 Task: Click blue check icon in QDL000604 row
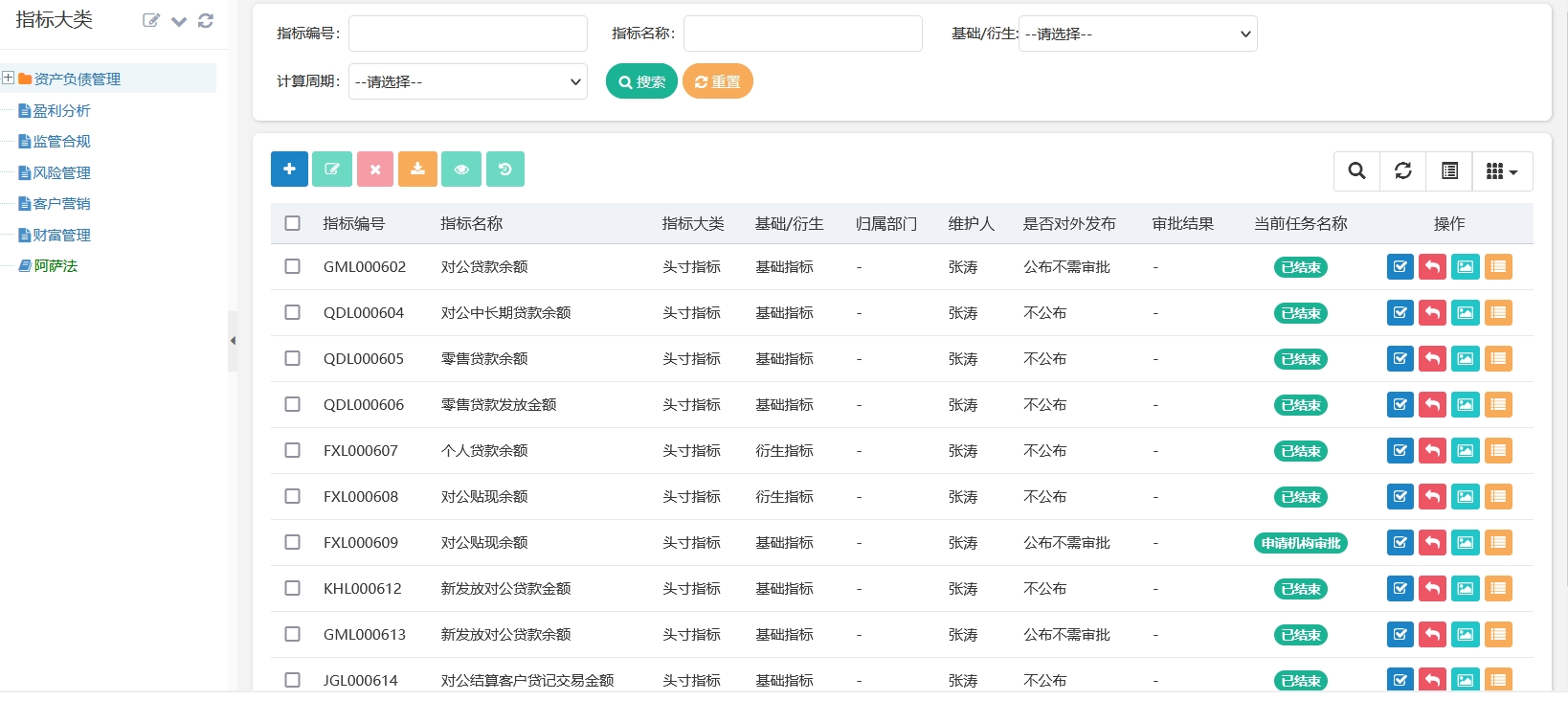coord(1400,313)
